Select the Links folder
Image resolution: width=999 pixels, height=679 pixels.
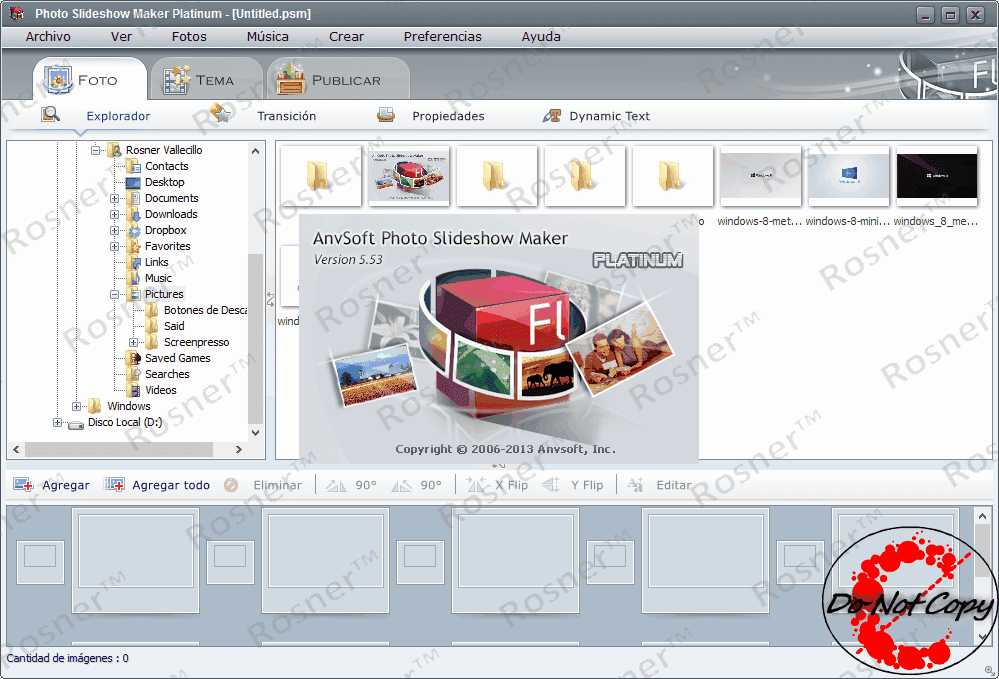(157, 262)
